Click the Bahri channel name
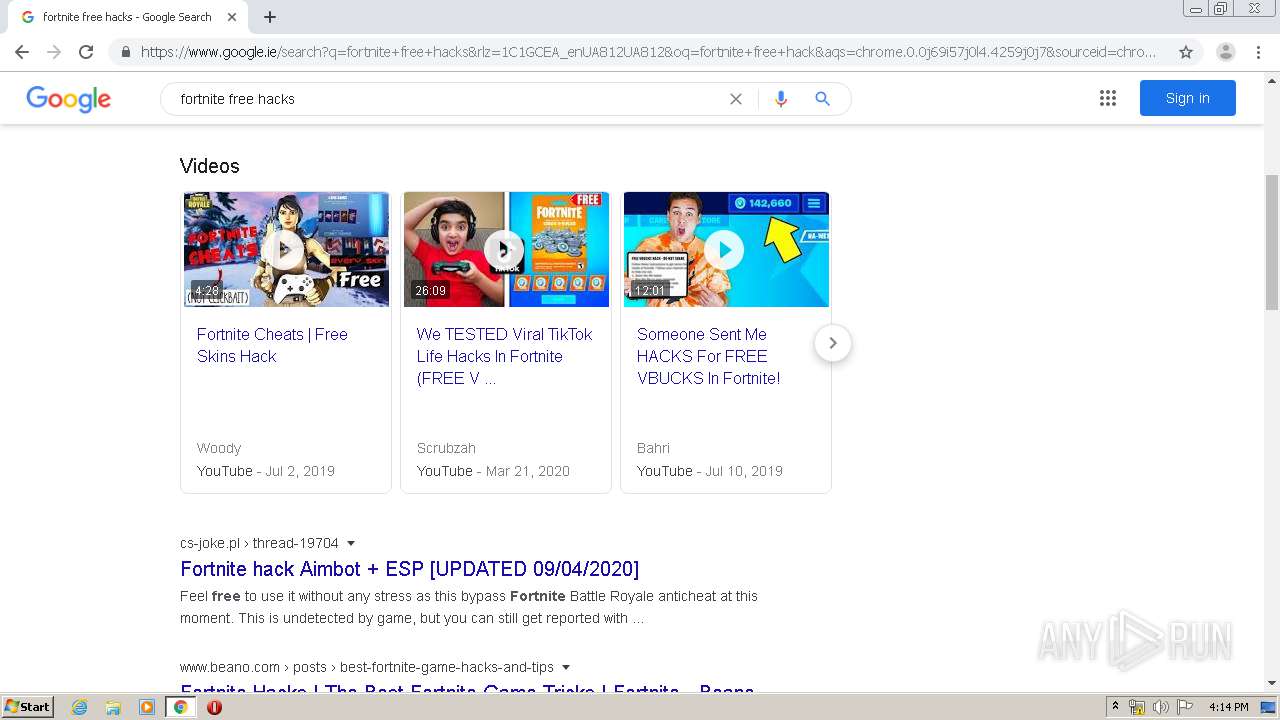This screenshot has width=1280, height=720. pos(653,448)
